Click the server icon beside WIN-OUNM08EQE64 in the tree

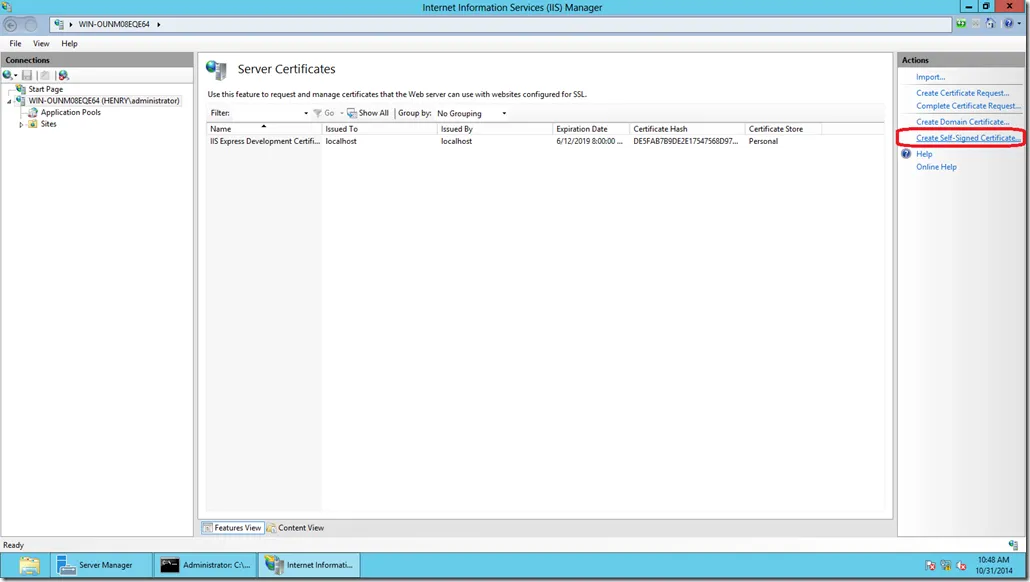tap(20, 101)
